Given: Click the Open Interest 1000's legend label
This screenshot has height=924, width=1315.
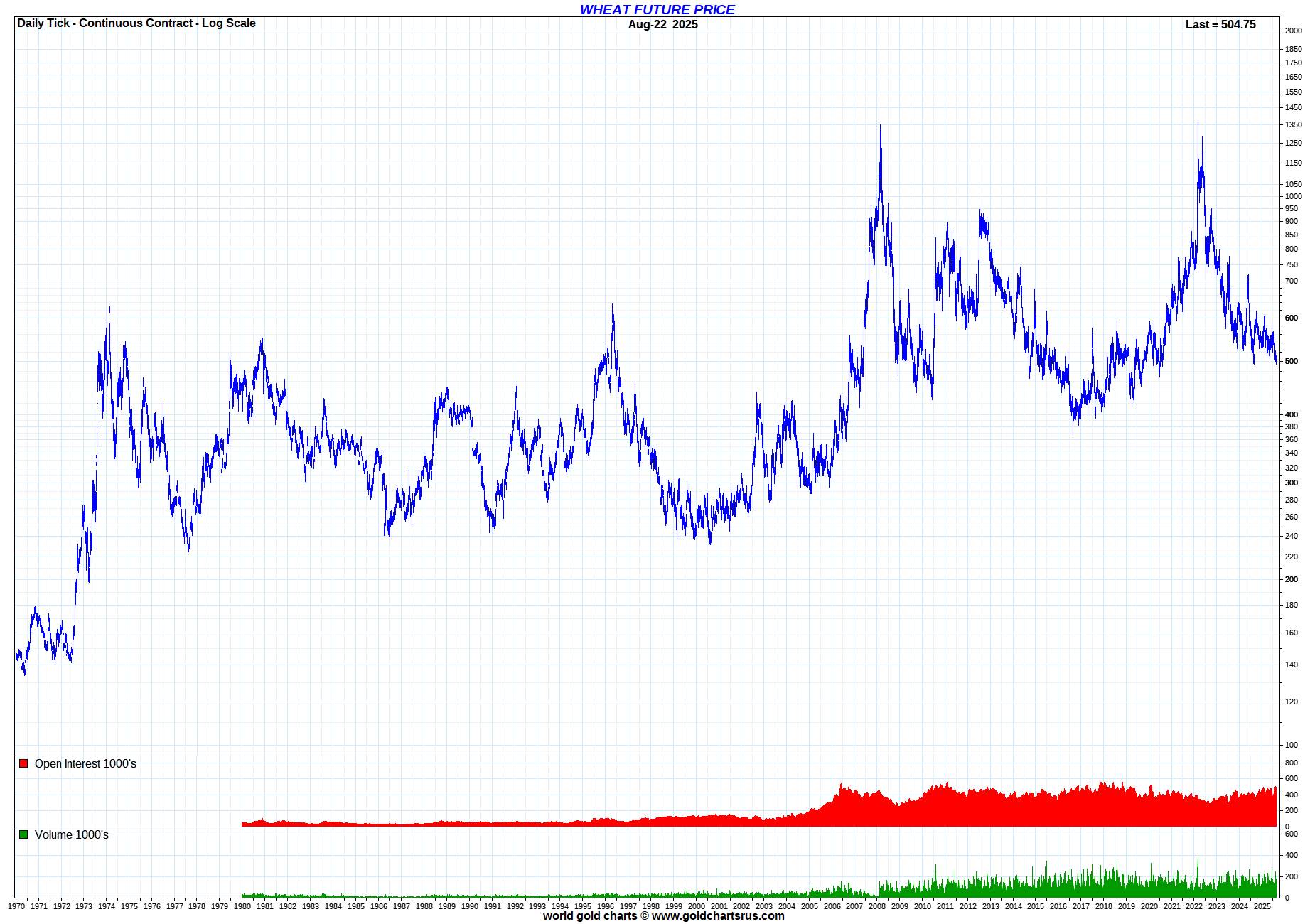Looking at the screenshot, I should tap(85, 763).
